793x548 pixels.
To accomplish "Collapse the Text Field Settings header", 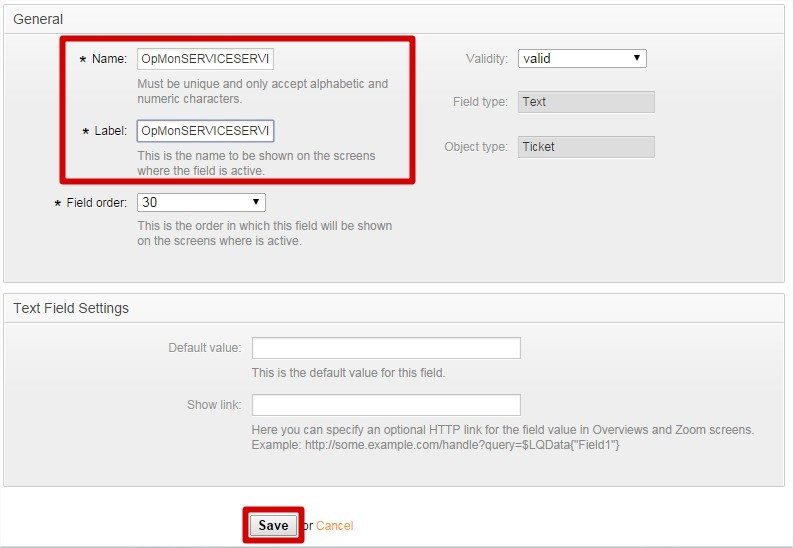I will [x=71, y=308].
